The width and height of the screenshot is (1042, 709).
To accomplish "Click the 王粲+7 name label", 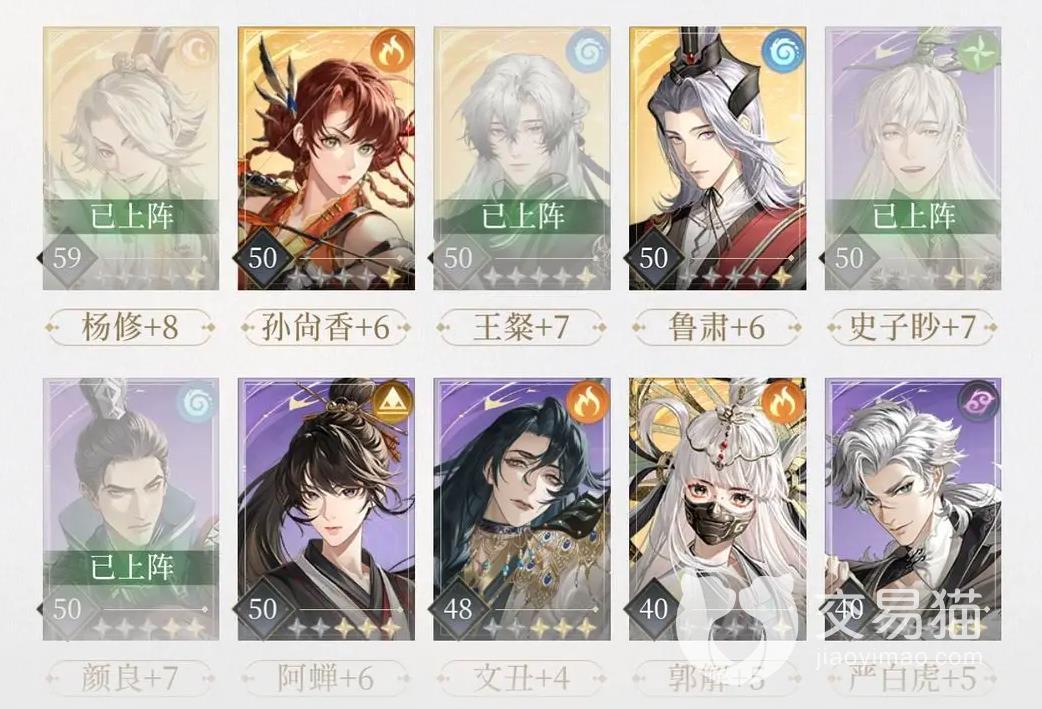I will click(x=522, y=327).
